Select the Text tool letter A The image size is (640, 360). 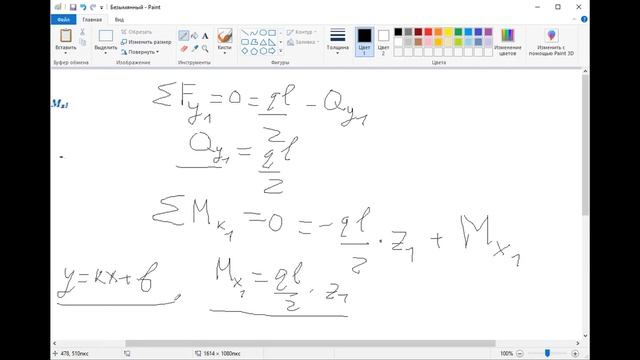tap(205, 36)
